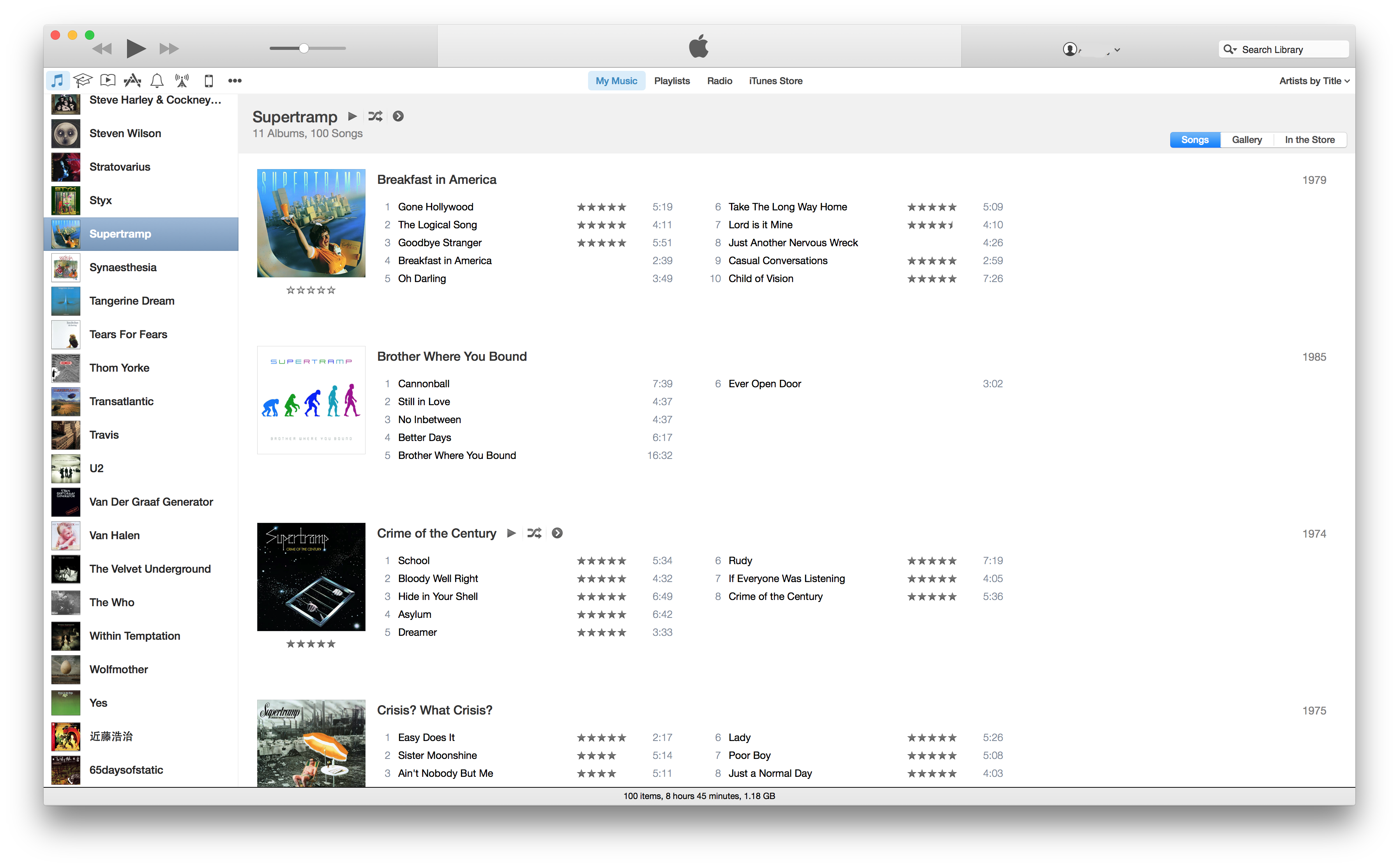Select Tangerine Dream in the artist list
Screen dimensions: 1399x868
tap(132, 301)
